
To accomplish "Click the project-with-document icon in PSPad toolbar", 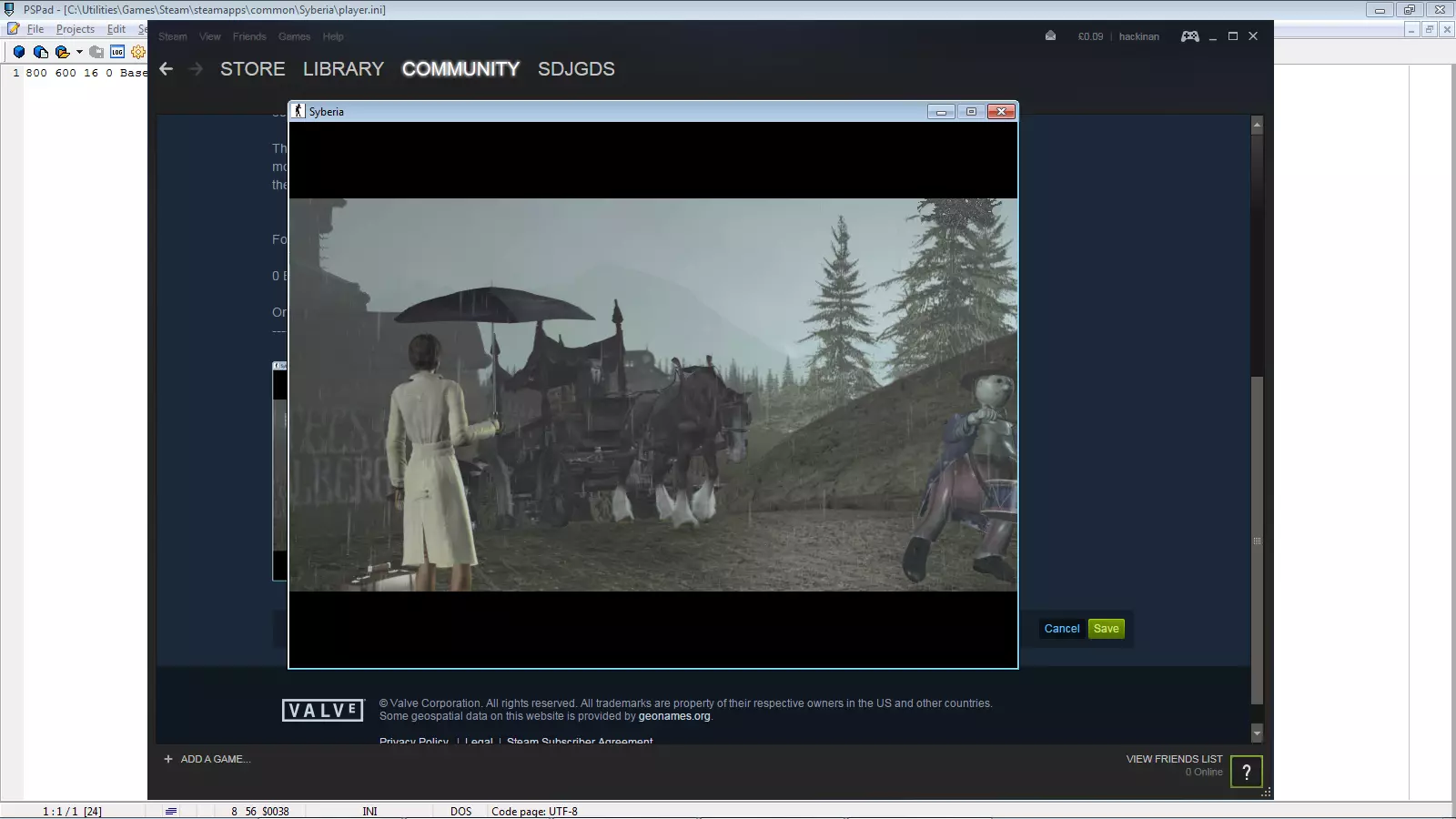I will pyautogui.click(x=40, y=52).
